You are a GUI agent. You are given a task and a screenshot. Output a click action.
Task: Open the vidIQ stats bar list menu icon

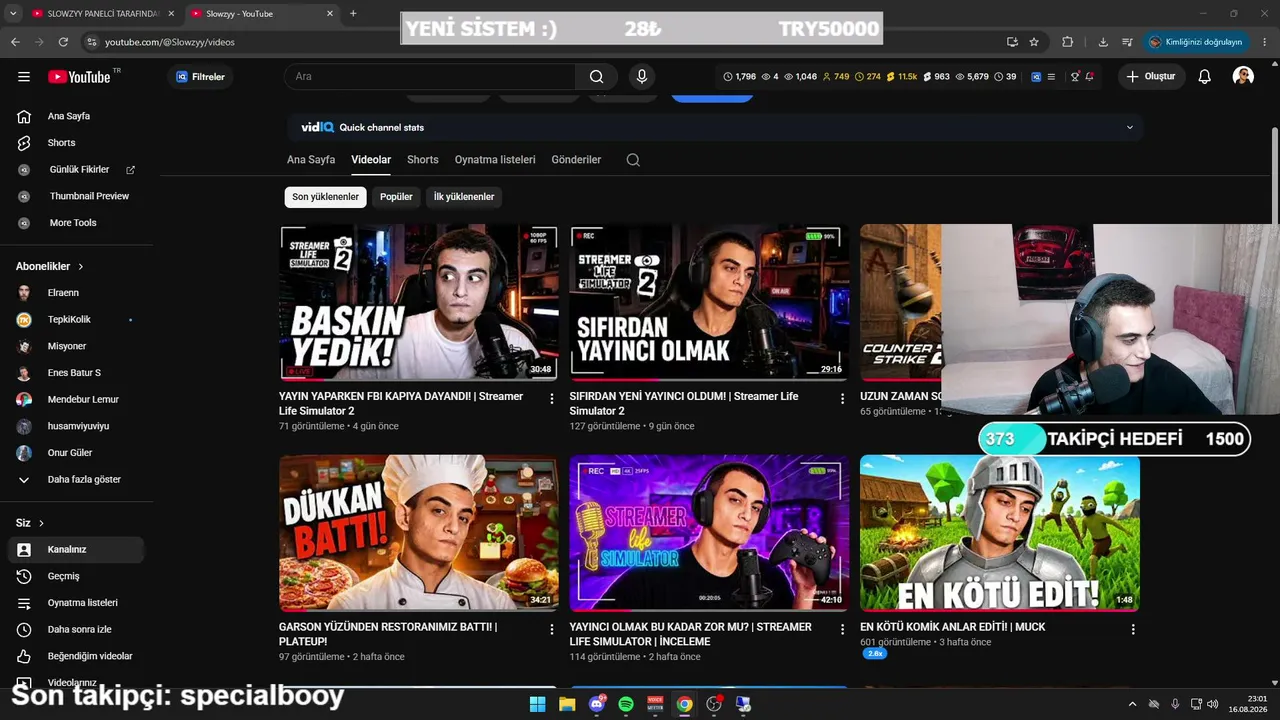(1051, 77)
